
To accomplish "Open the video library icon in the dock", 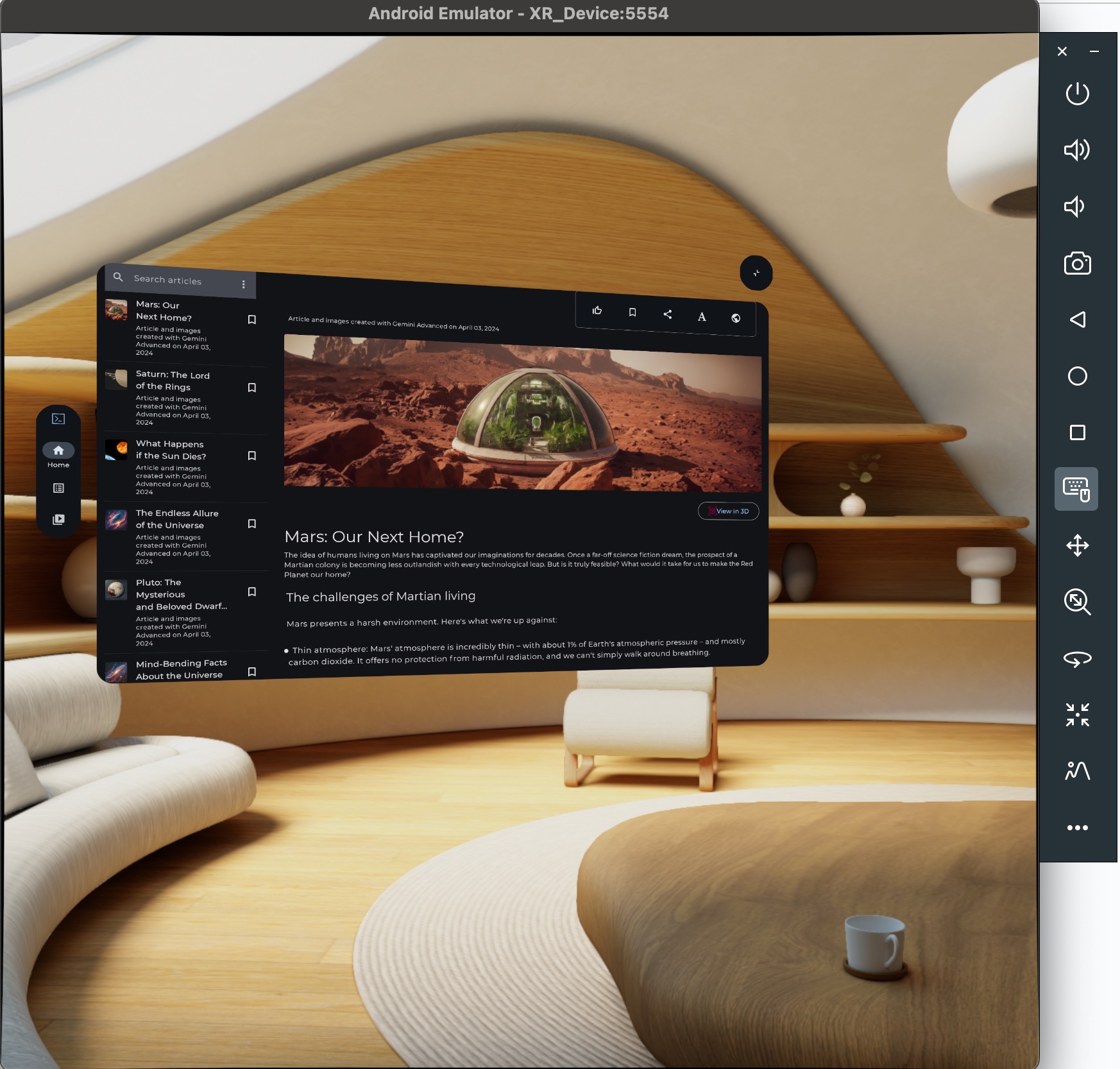I will (58, 519).
